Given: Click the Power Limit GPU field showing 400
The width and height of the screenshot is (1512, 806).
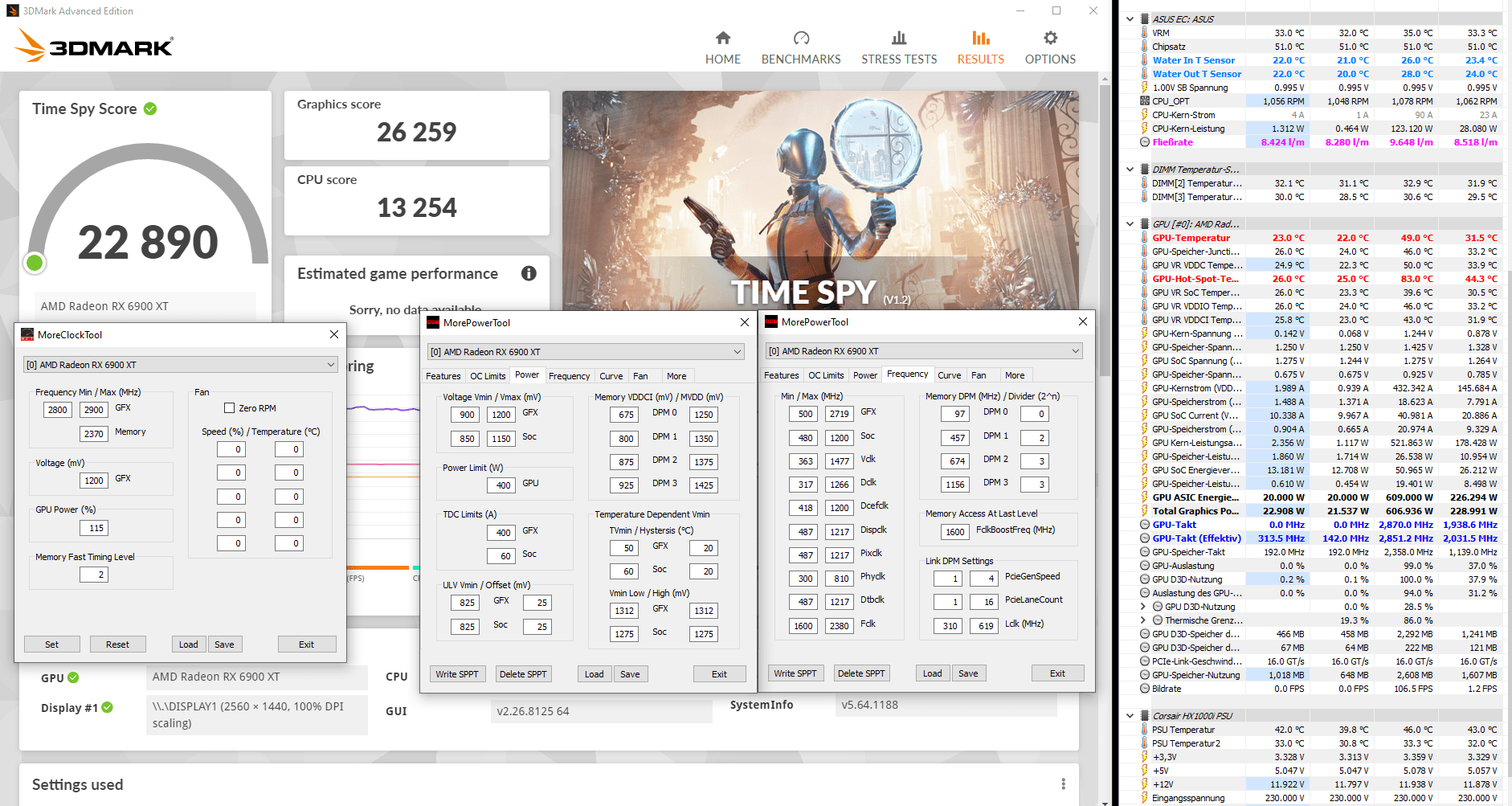Looking at the screenshot, I should (x=501, y=485).
